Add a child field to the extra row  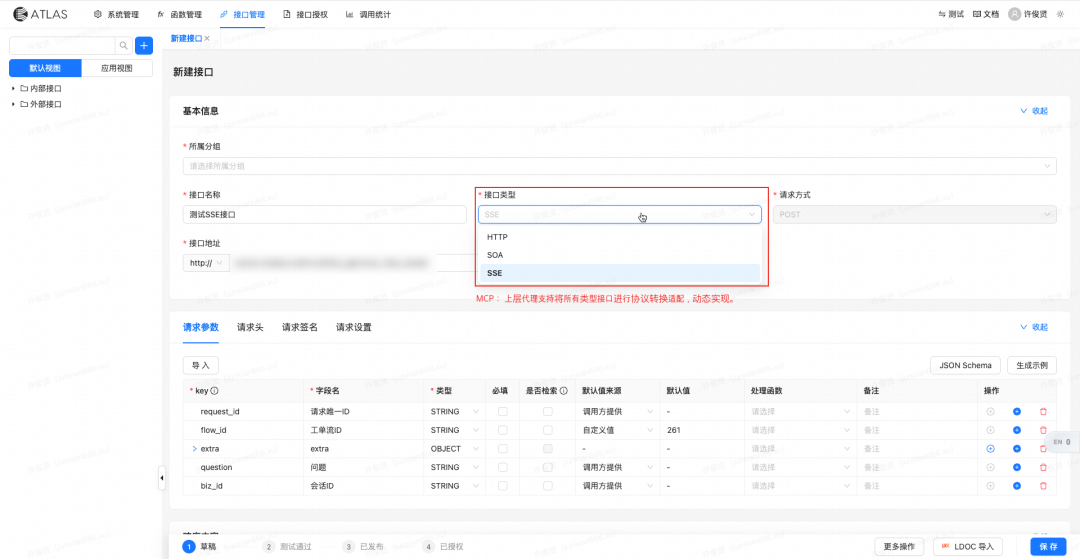990,449
